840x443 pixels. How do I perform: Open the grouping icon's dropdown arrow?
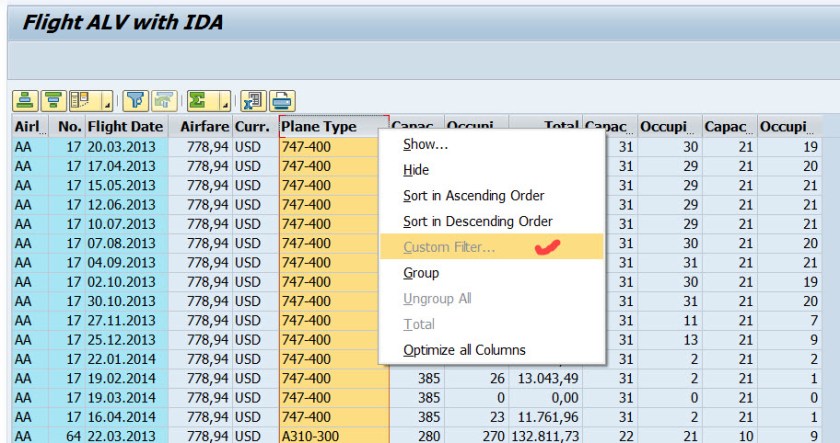[107, 101]
